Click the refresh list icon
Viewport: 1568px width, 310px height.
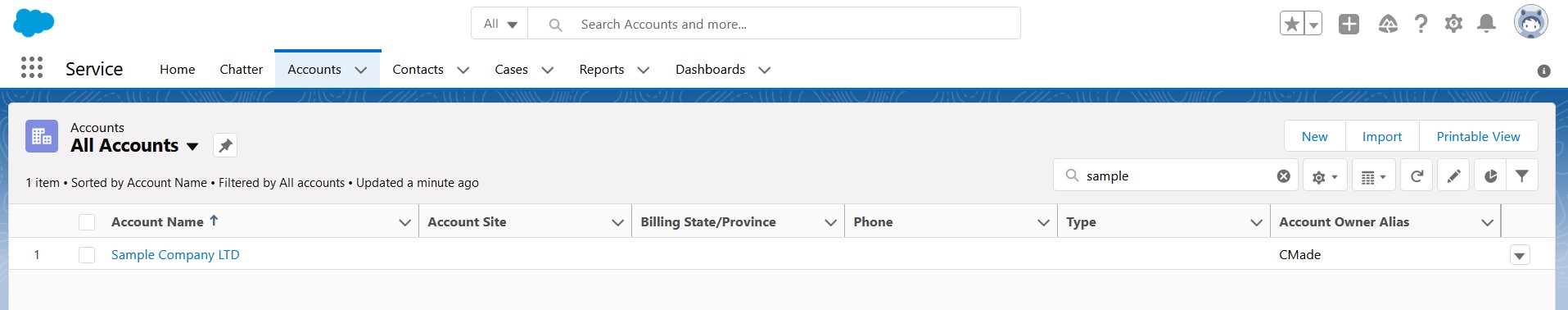(x=1417, y=176)
